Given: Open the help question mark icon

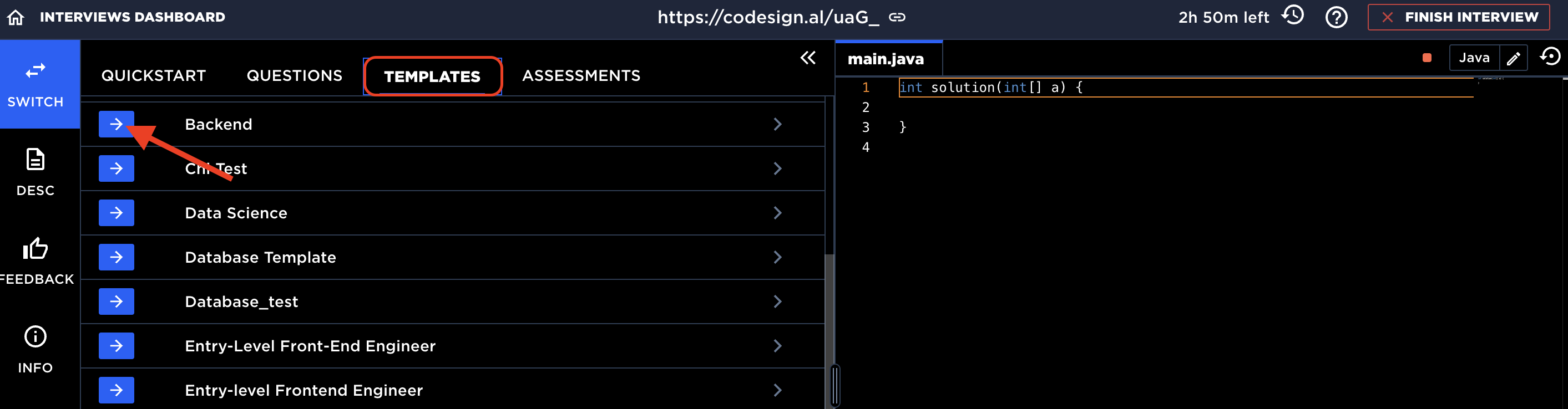Looking at the screenshot, I should (1336, 17).
